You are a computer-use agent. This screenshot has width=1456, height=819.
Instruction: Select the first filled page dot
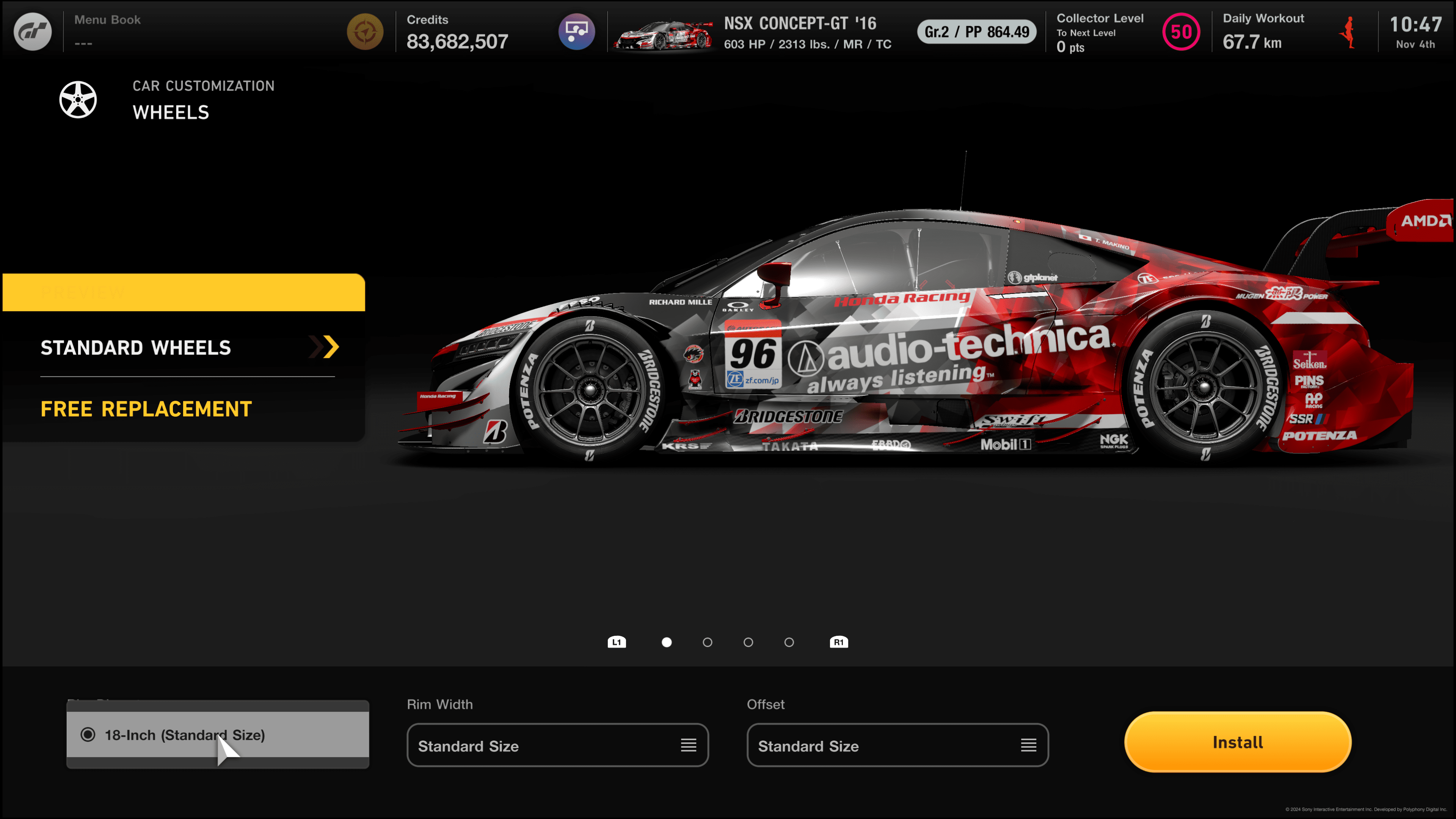pos(667,642)
